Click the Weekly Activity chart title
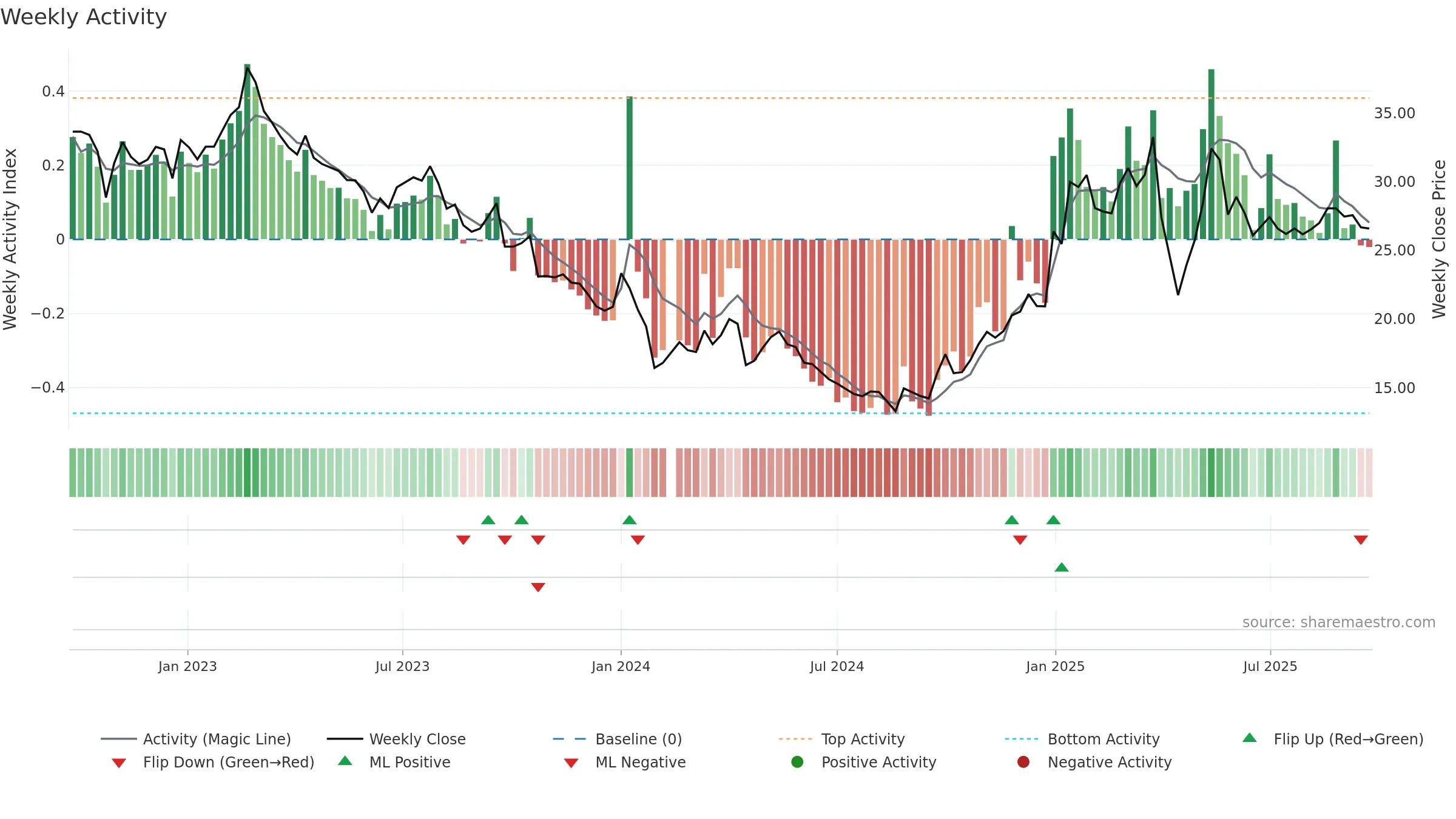The image size is (1456, 819). pos(84,17)
